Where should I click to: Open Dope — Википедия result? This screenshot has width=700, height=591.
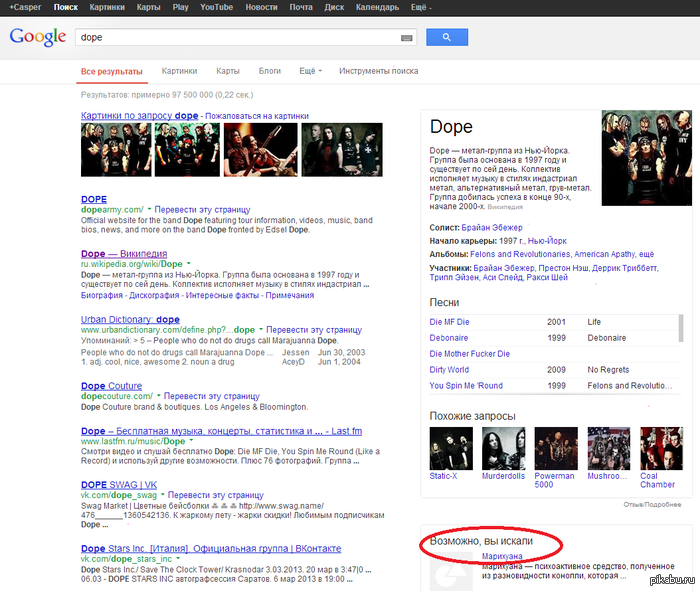pos(124,254)
